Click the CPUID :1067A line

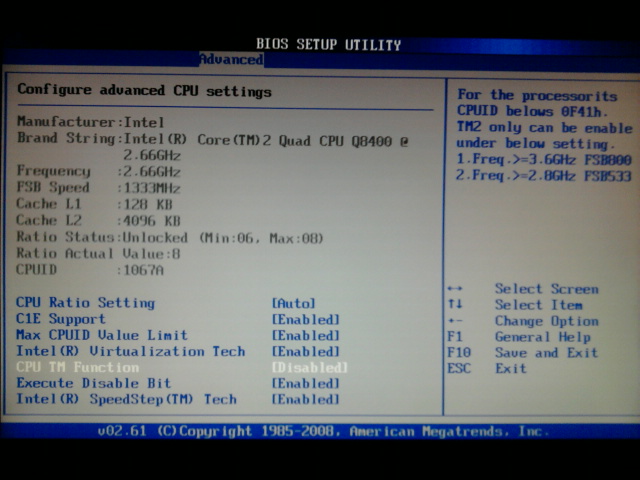(90, 270)
